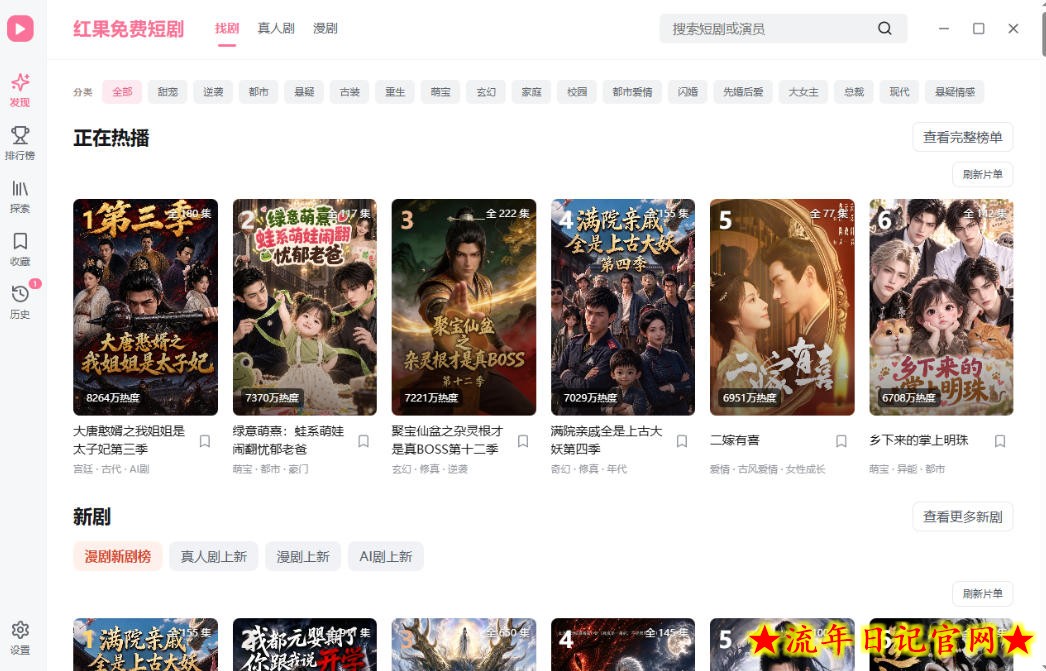This screenshot has height=671, width=1046.
Task: Click the title text 乡下来的掌上明珠
Action: 919,440
